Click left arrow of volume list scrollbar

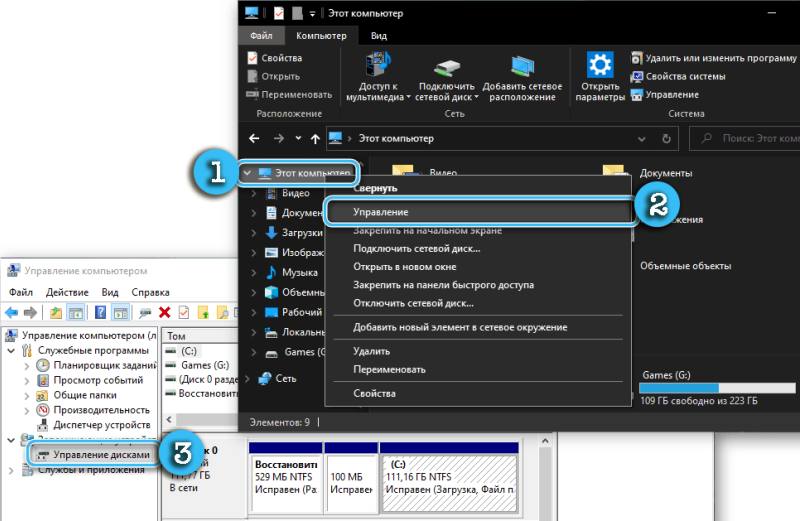click(169, 419)
